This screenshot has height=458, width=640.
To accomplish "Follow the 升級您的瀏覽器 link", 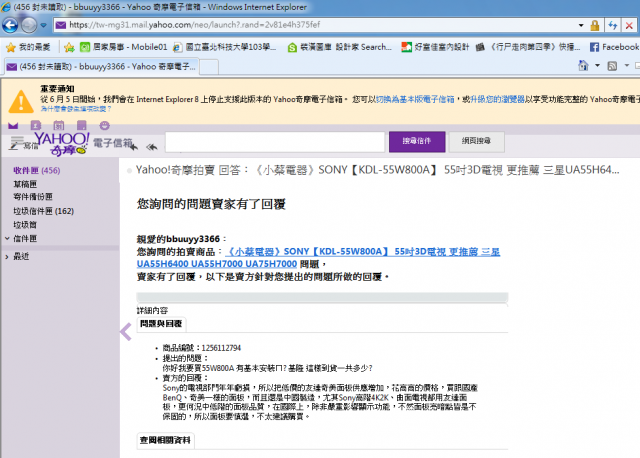I will coord(497,99).
